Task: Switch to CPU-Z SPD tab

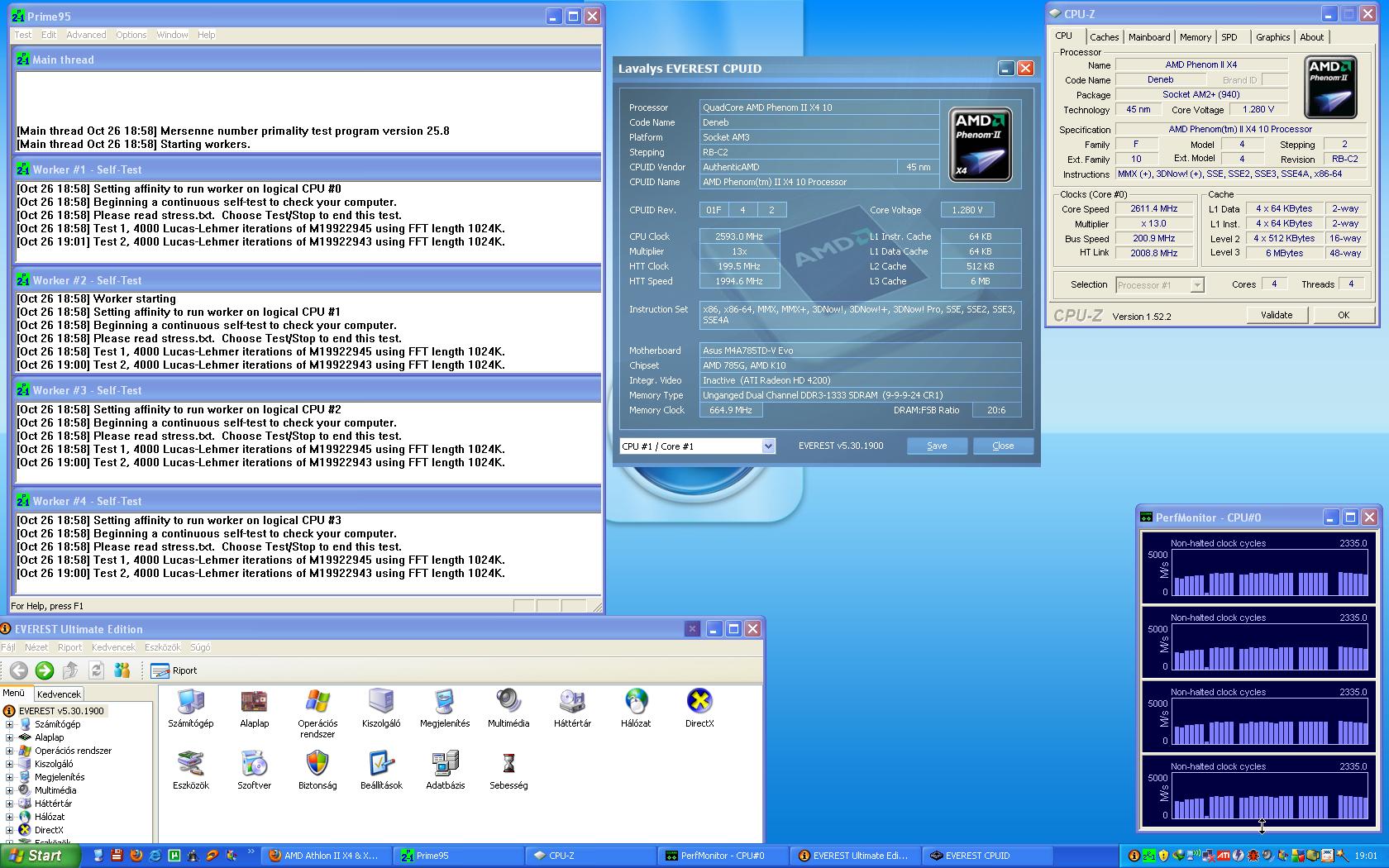Action: pos(1229,37)
